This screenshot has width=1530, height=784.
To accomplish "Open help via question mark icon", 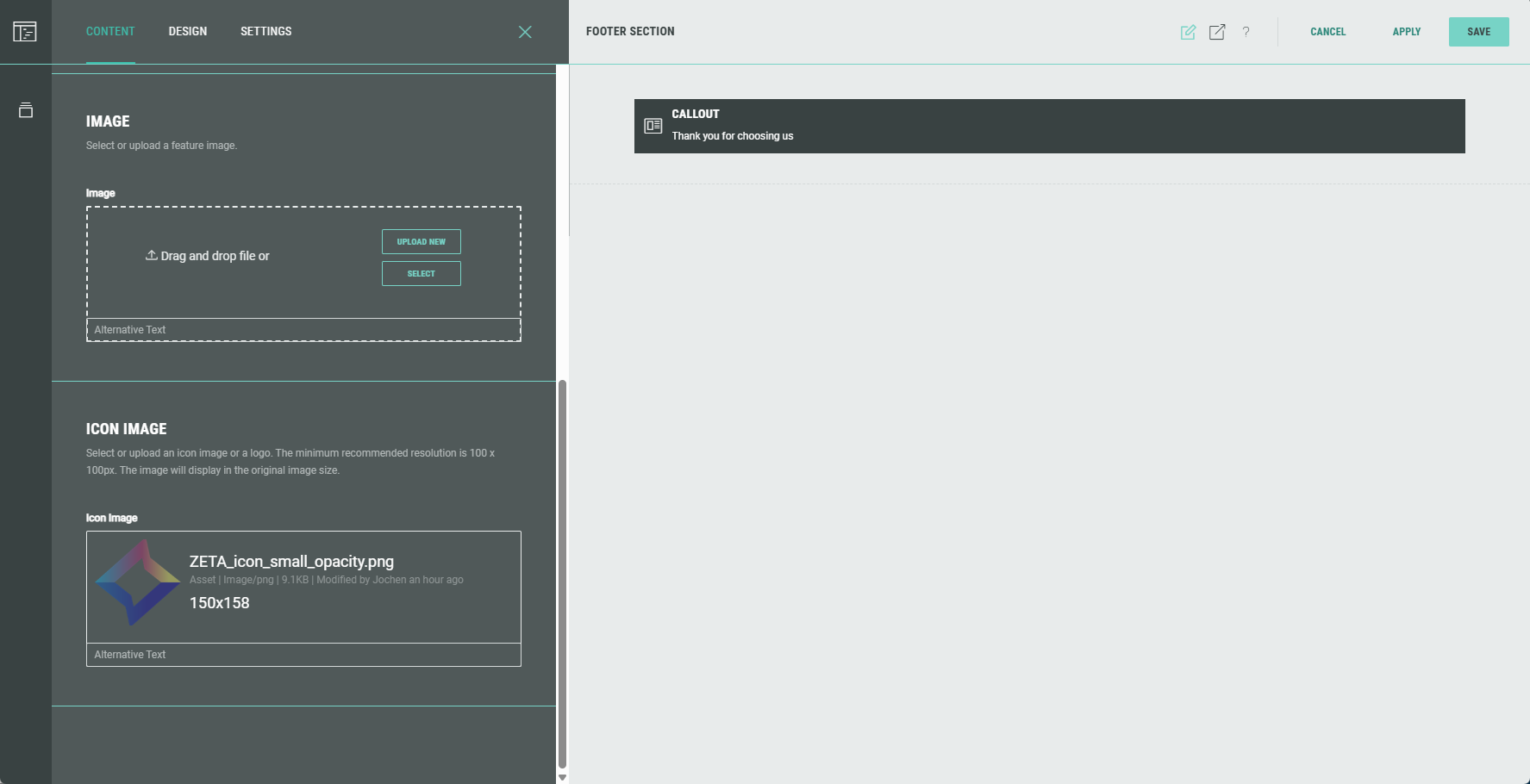I will pyautogui.click(x=1246, y=32).
